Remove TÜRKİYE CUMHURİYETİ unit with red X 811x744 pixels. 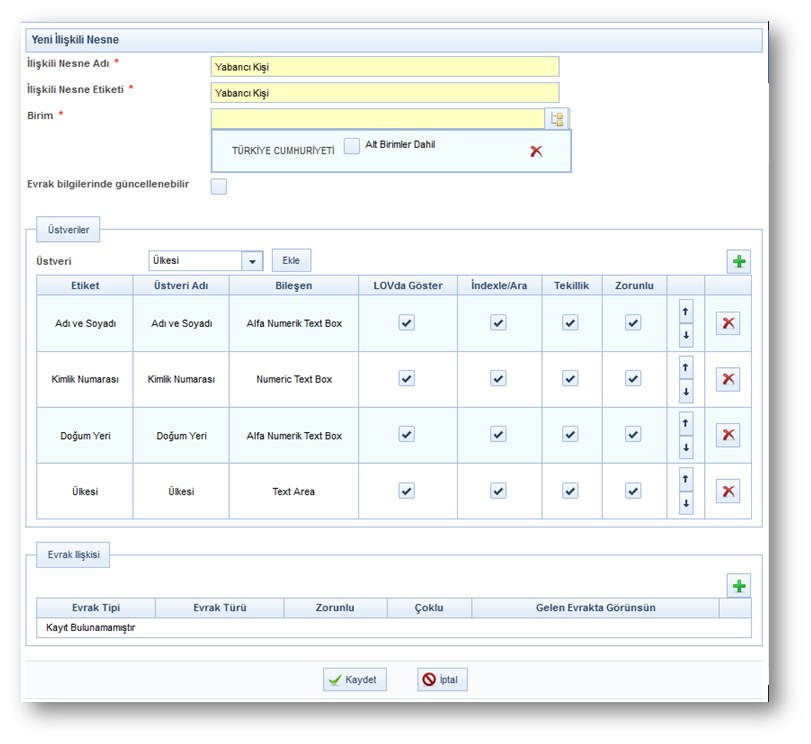[x=536, y=151]
